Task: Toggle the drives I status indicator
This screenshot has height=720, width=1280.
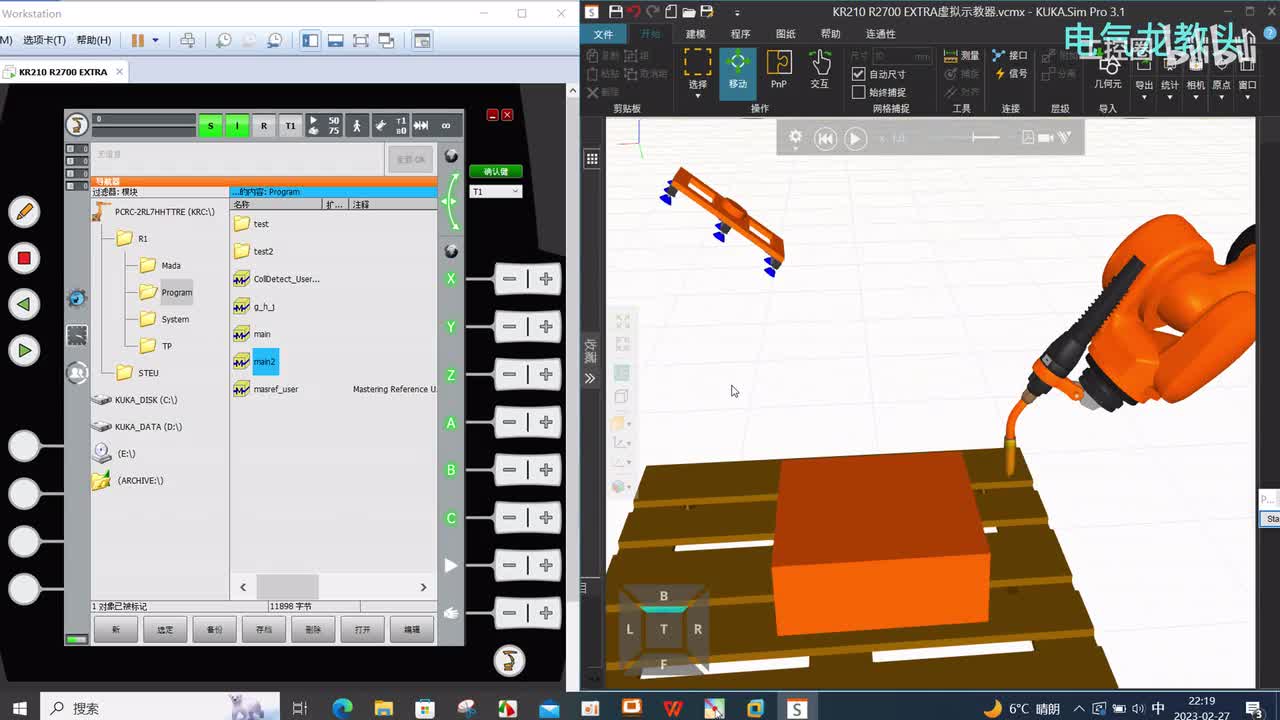Action: [237, 126]
